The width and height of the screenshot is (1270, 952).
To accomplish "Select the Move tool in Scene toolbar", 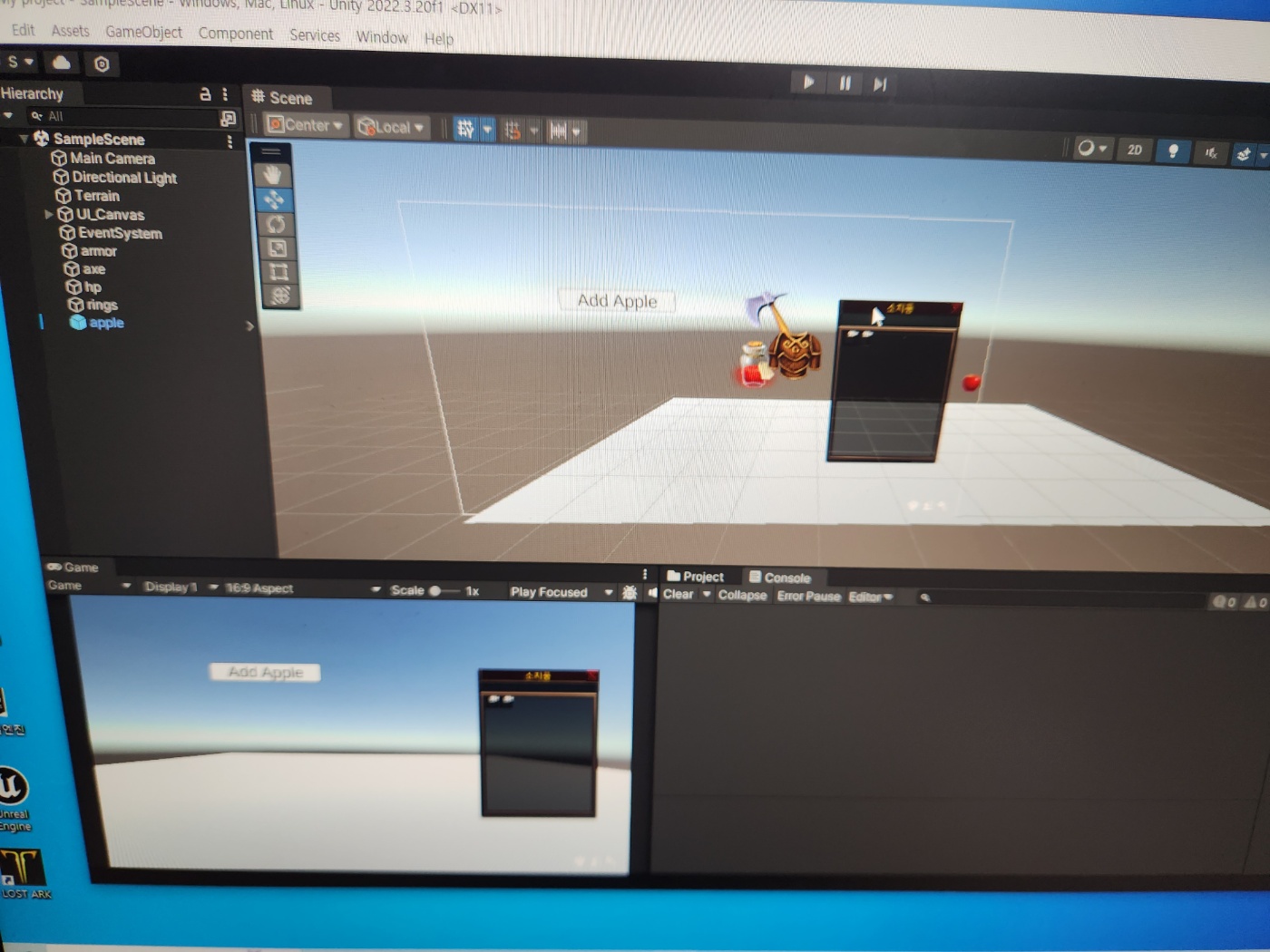I will 275,199.
